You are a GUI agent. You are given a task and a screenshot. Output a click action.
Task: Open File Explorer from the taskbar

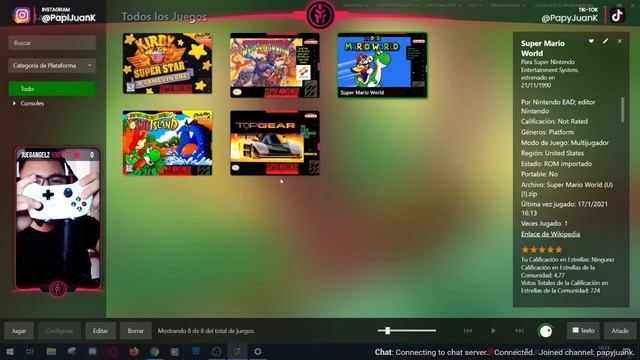(51, 351)
